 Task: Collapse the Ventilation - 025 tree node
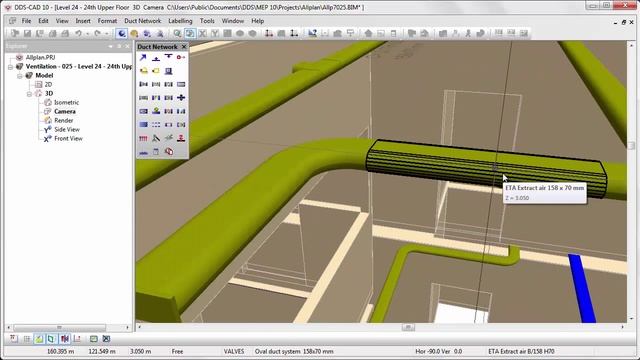point(11,67)
